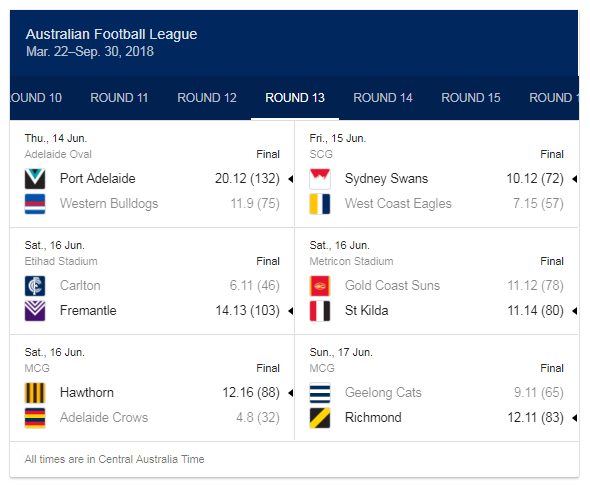Go to the Round 10 tab
The width and height of the screenshot is (590, 488).
pos(36,98)
